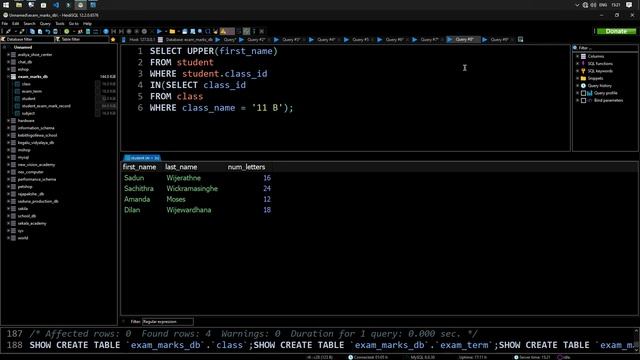Screen dimensions: 640x360
Task: Switch to the Query #9 tab
Action: pos(497,40)
